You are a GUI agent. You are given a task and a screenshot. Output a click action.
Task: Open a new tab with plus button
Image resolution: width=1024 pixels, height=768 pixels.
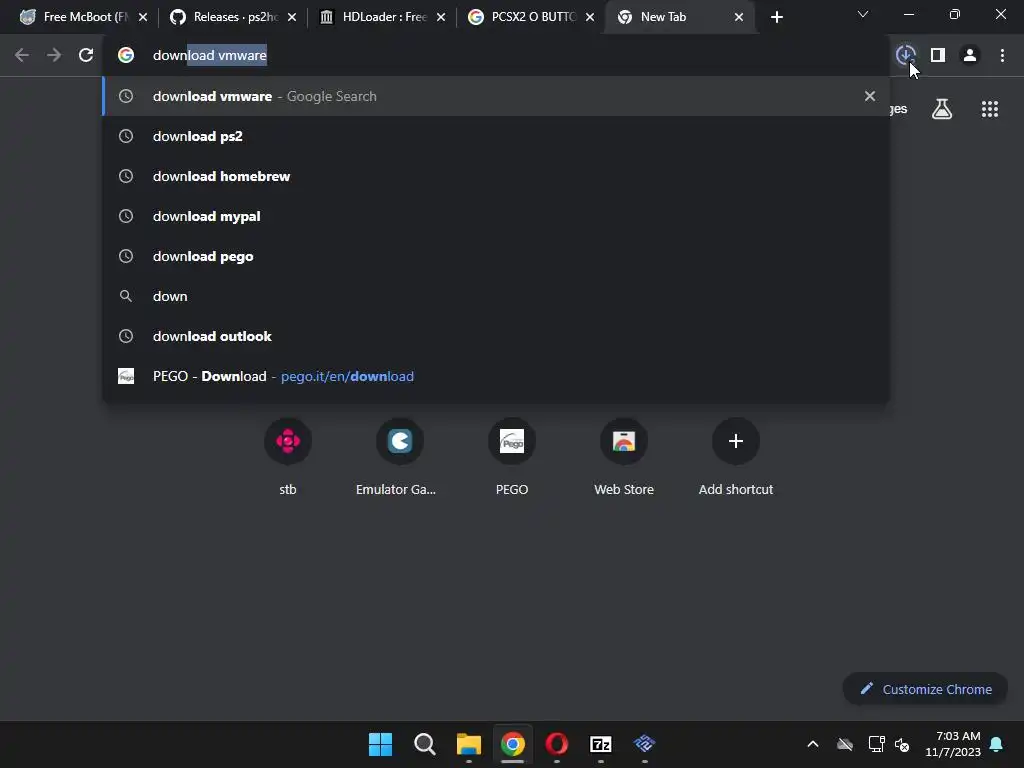coord(776,17)
